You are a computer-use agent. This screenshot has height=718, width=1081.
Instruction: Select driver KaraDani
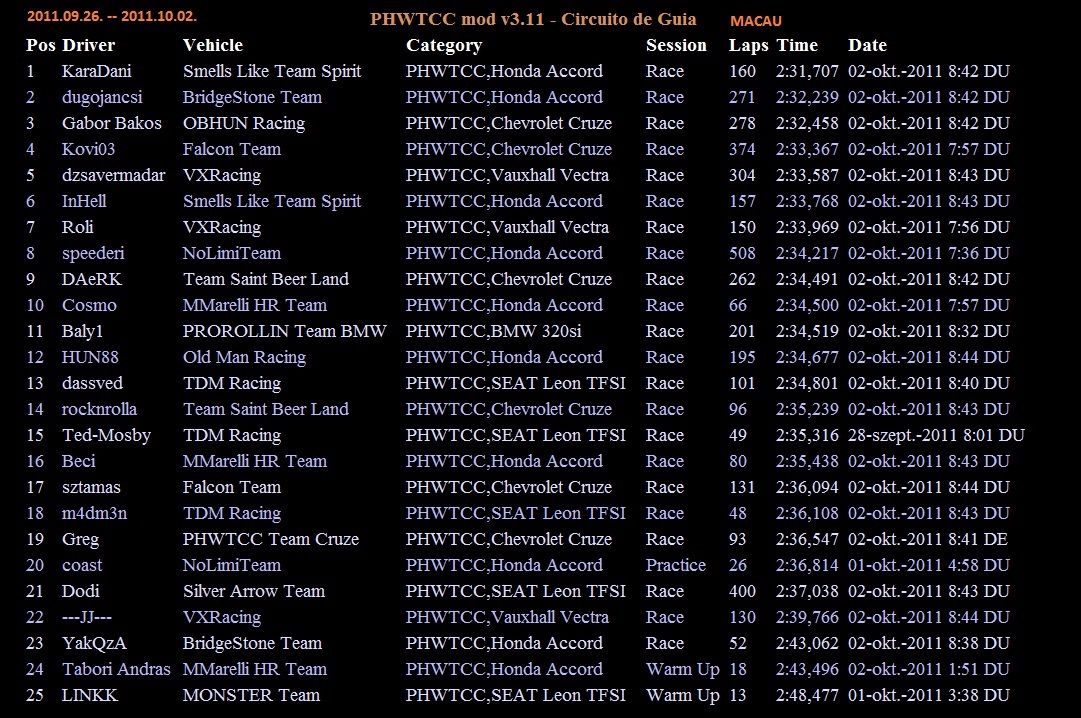[x=97, y=71]
